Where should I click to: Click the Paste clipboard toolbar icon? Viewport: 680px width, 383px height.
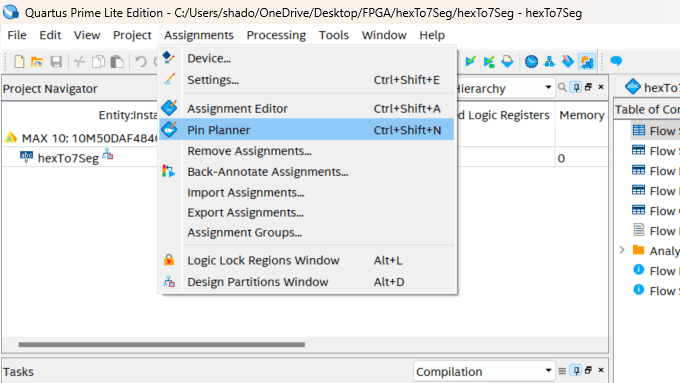point(117,62)
